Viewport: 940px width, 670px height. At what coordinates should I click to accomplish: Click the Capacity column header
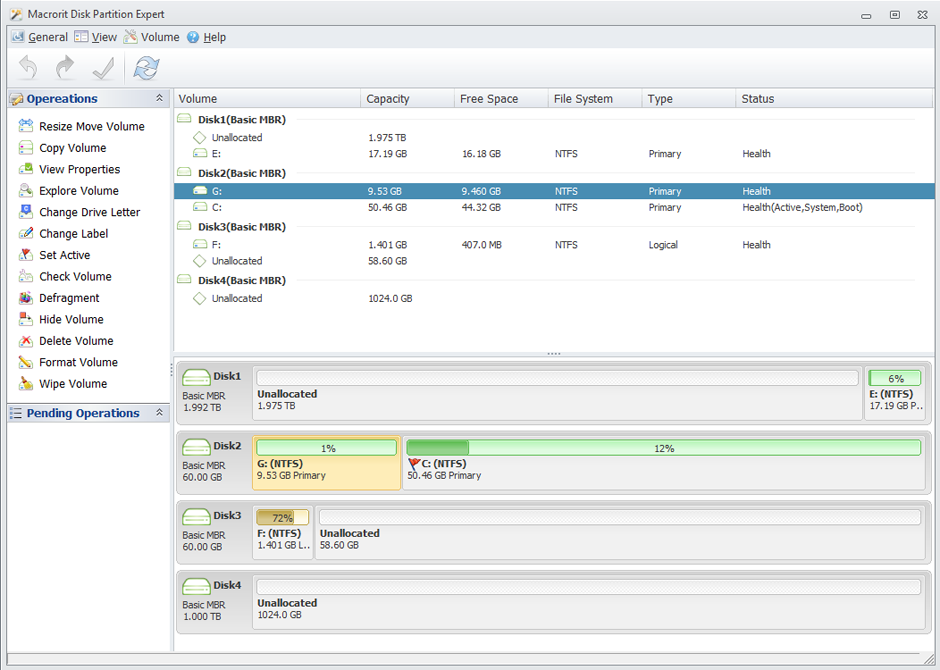407,99
